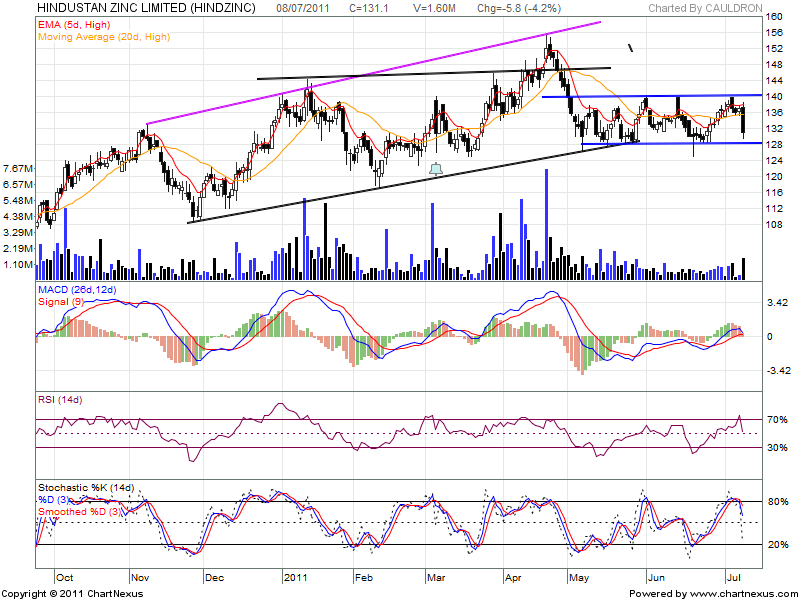Click the RSI (14d) indicator label
The image size is (800, 600).
pos(62,399)
